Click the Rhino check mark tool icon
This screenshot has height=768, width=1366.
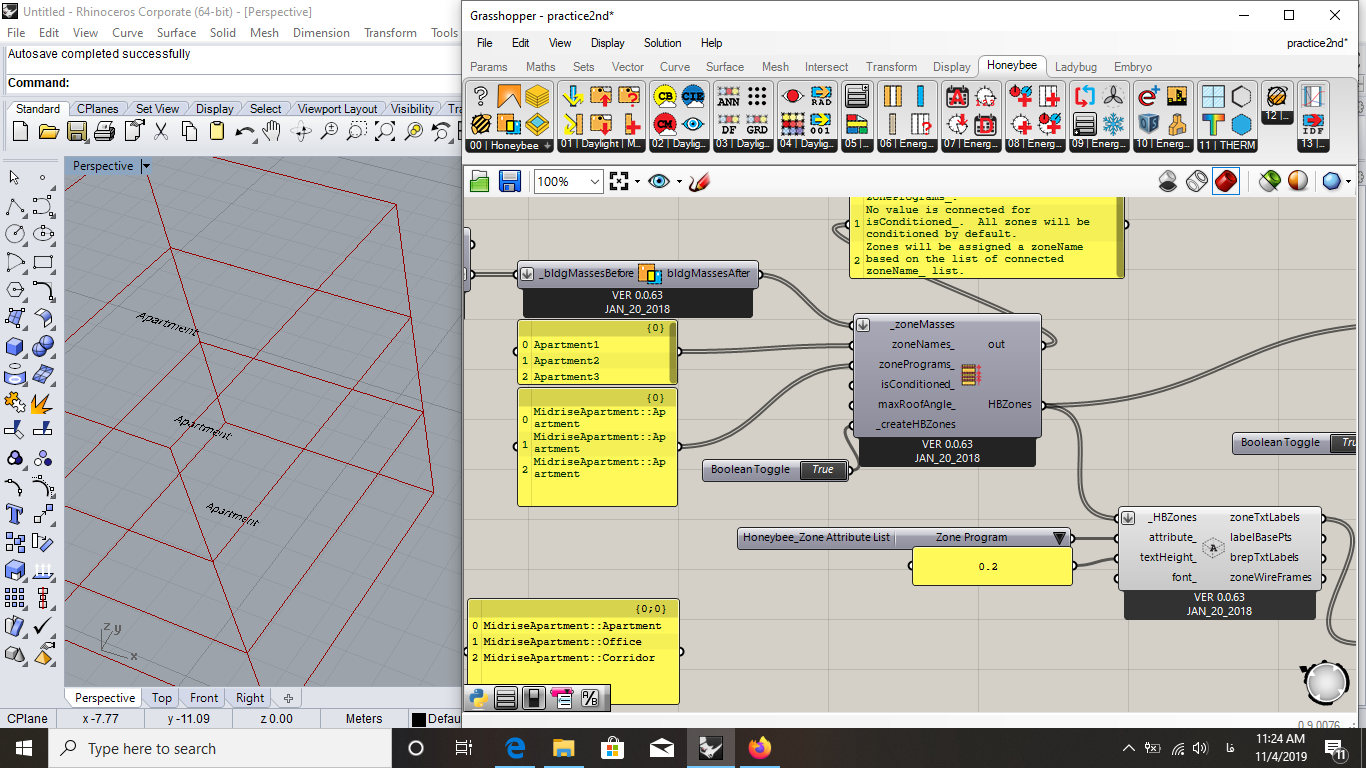pyautogui.click(x=43, y=626)
